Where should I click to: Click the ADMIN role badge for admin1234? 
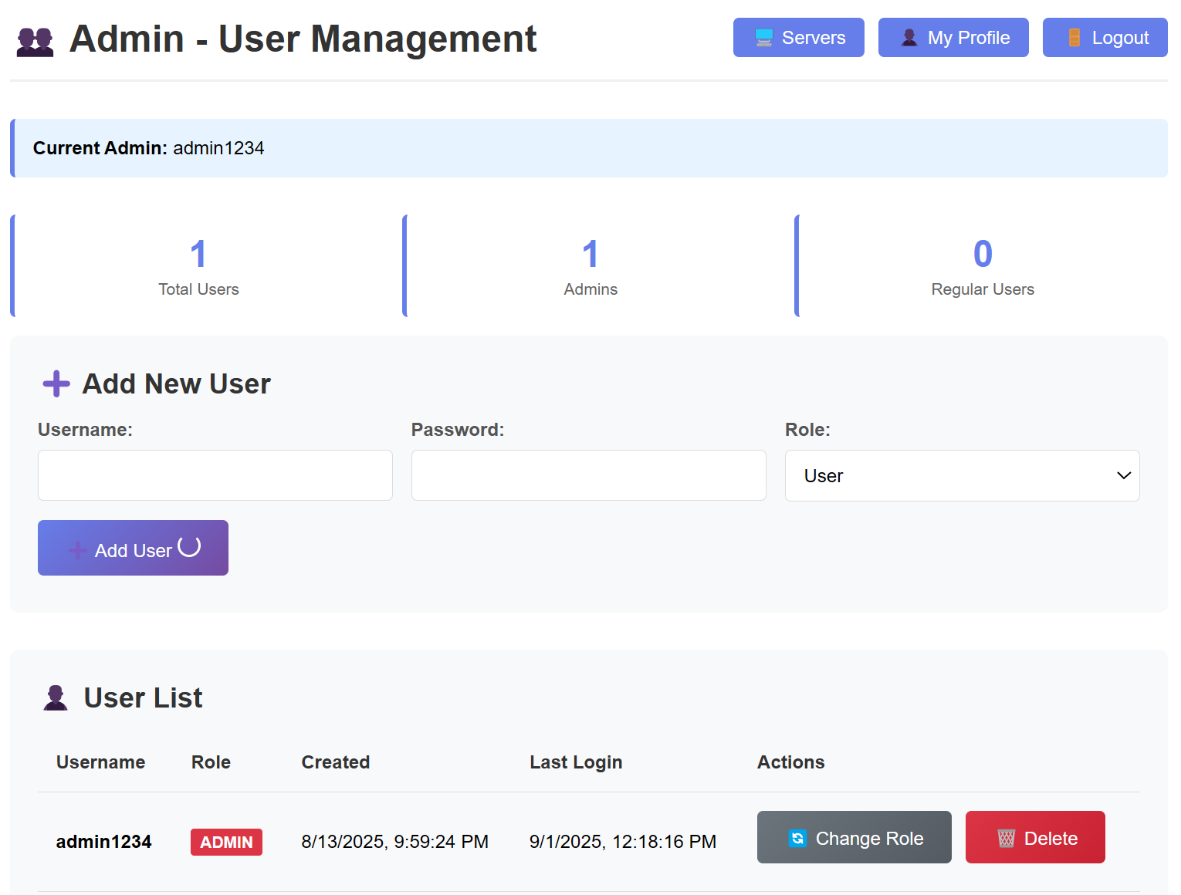coord(226,842)
